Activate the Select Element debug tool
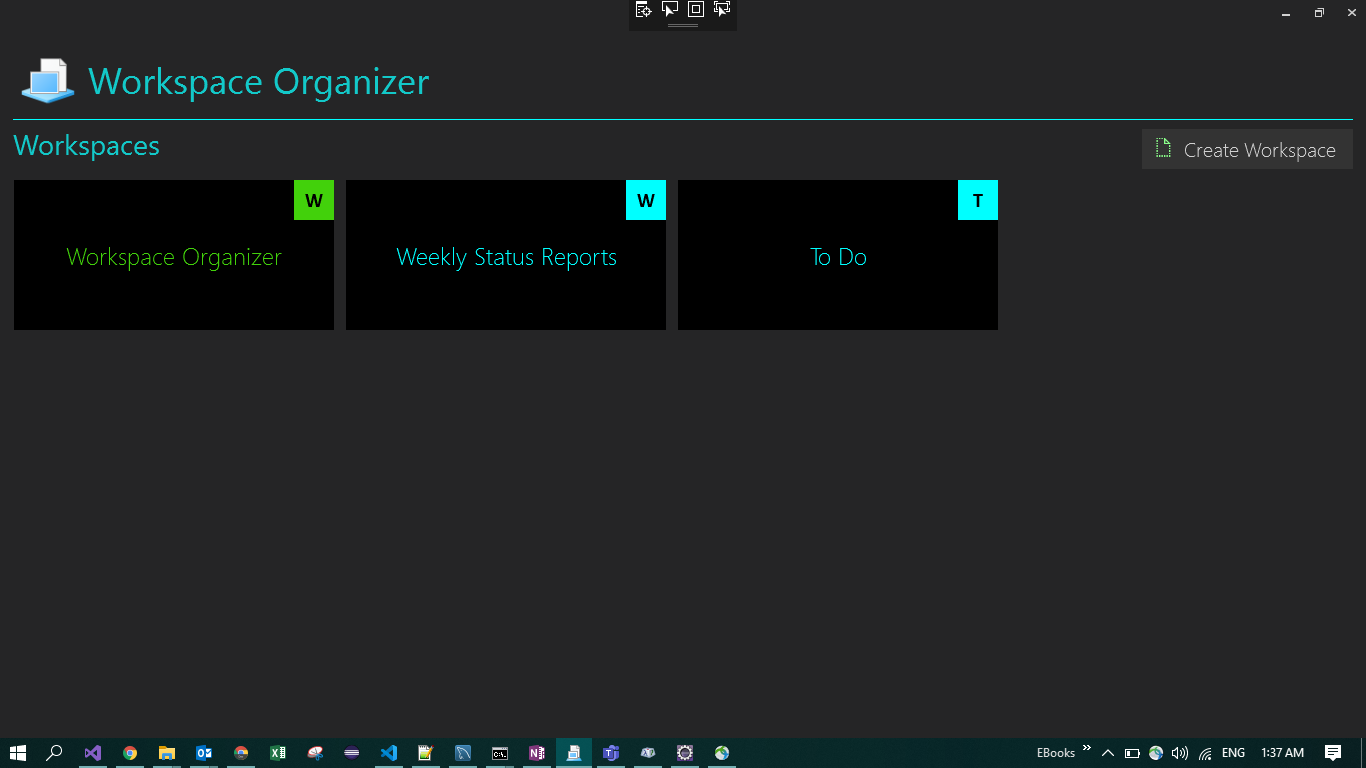Screen dimensions: 1366x768 click(670, 10)
